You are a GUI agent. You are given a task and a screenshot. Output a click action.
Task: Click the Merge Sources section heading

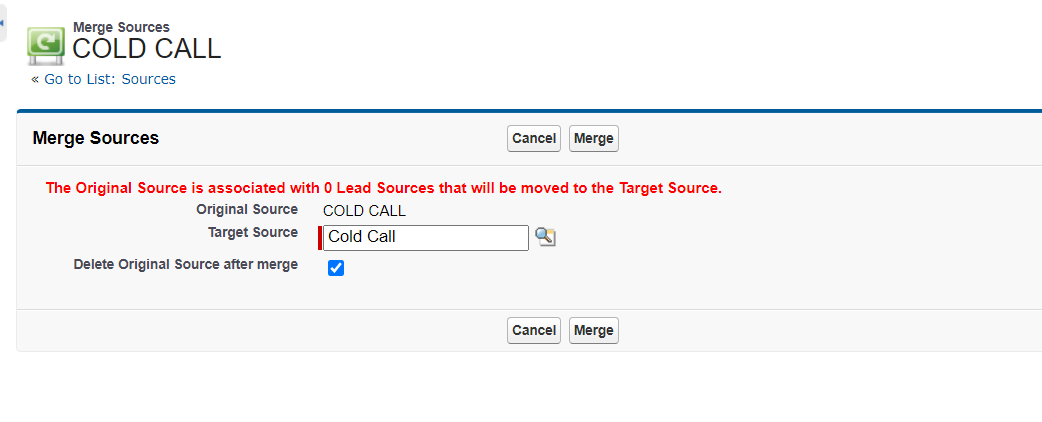pyautogui.click(x=96, y=138)
